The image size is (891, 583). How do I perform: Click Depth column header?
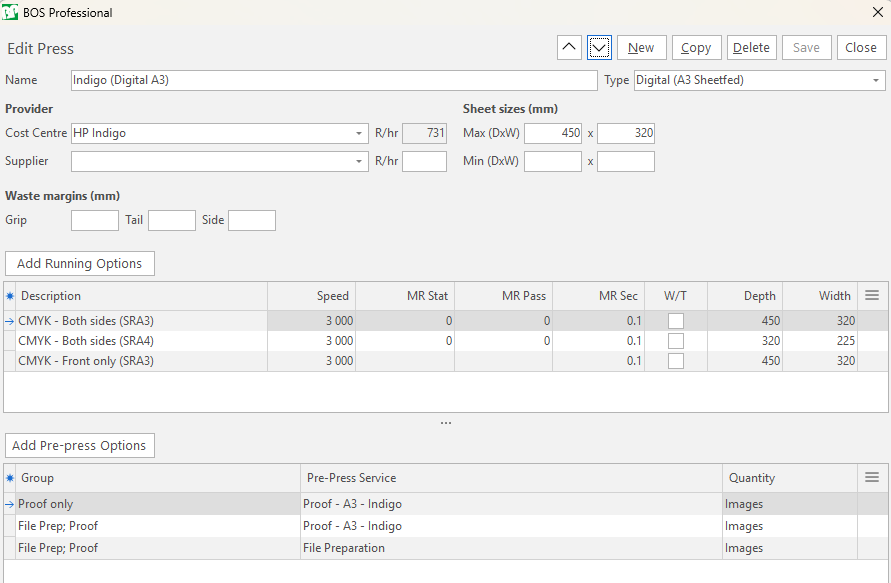click(745, 296)
